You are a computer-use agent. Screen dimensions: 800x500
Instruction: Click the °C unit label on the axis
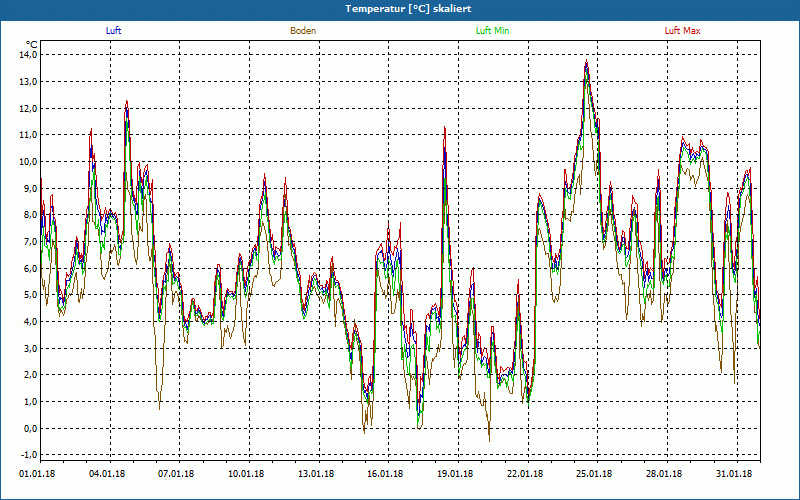(x=32, y=44)
